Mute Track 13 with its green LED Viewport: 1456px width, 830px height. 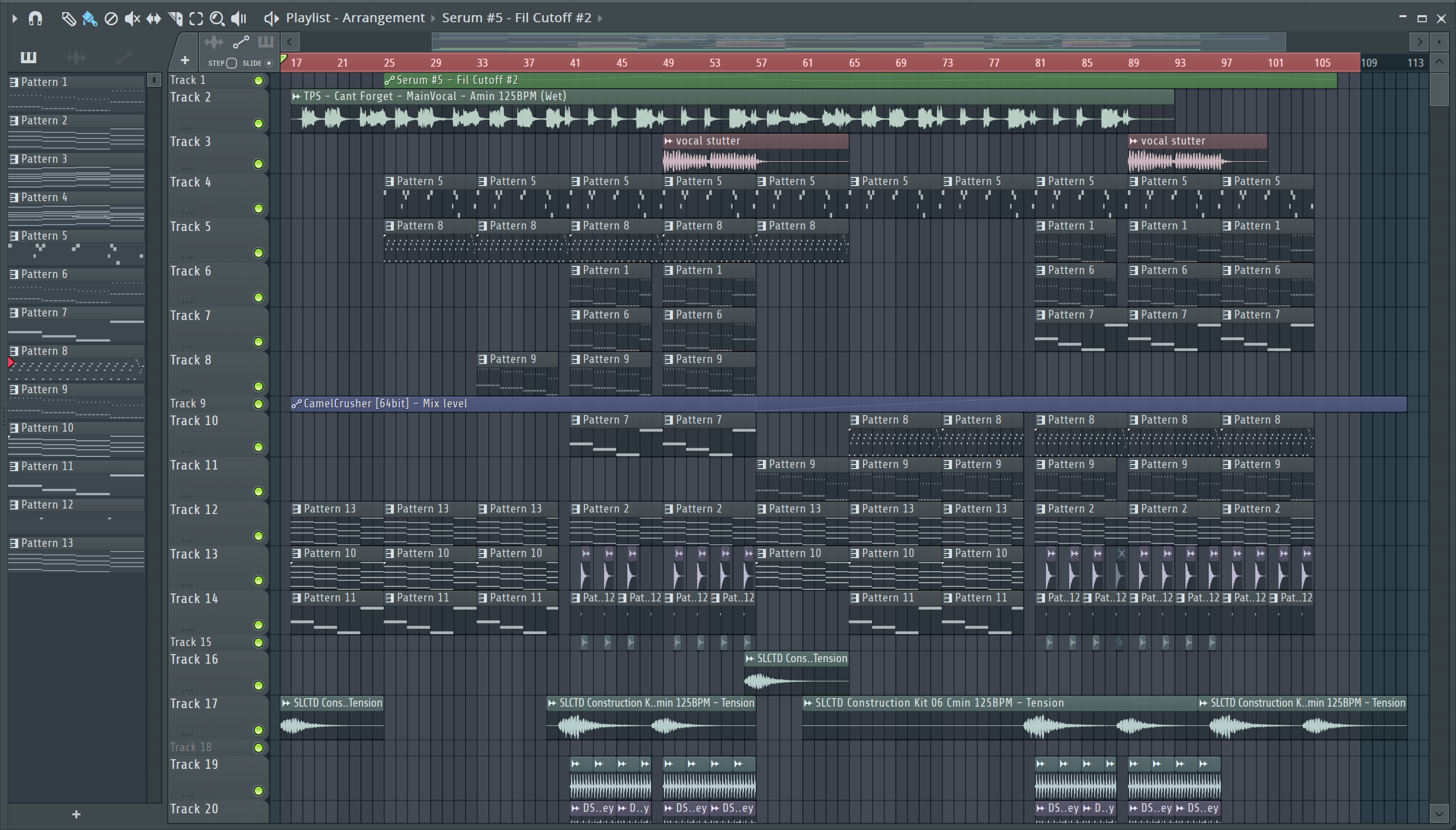[x=258, y=580]
